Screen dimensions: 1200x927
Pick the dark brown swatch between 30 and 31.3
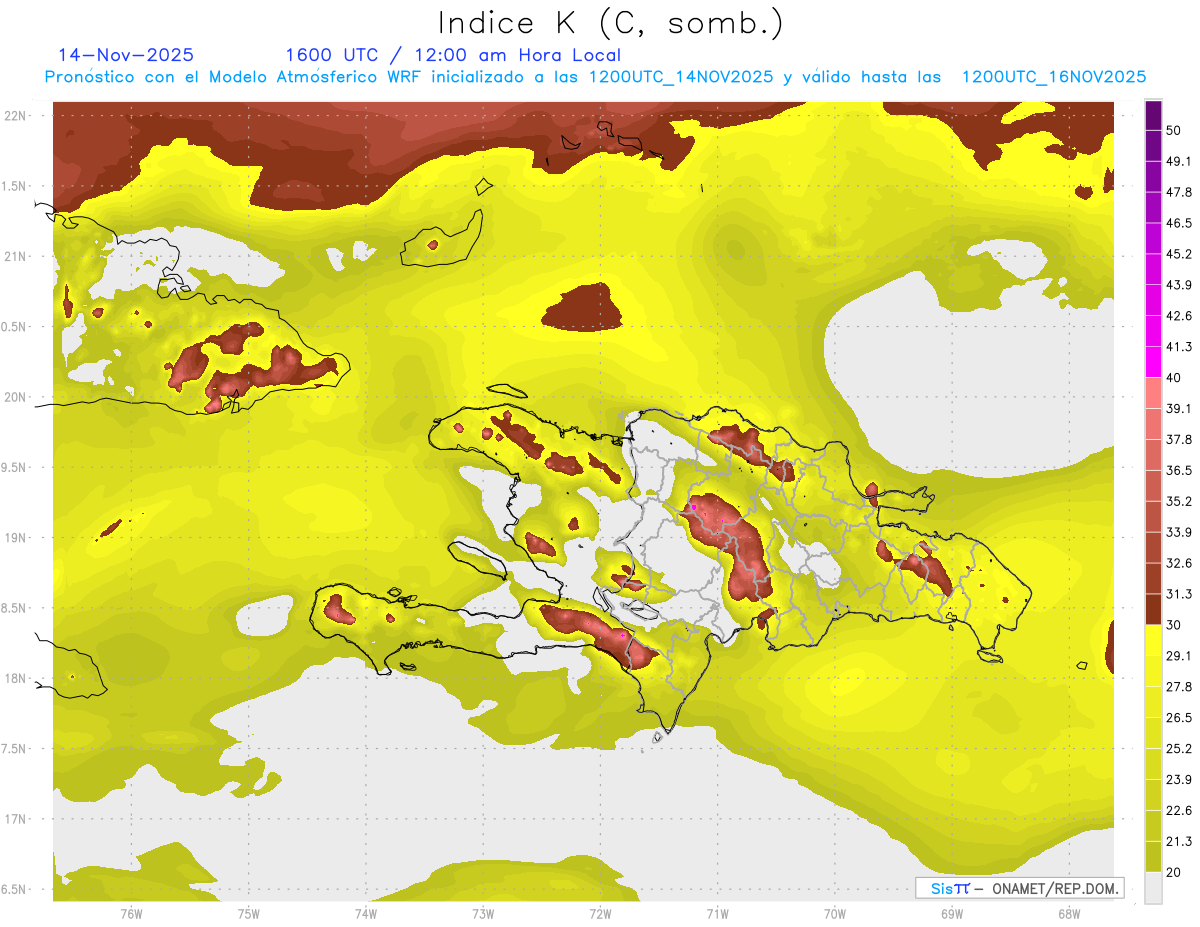[1153, 609]
